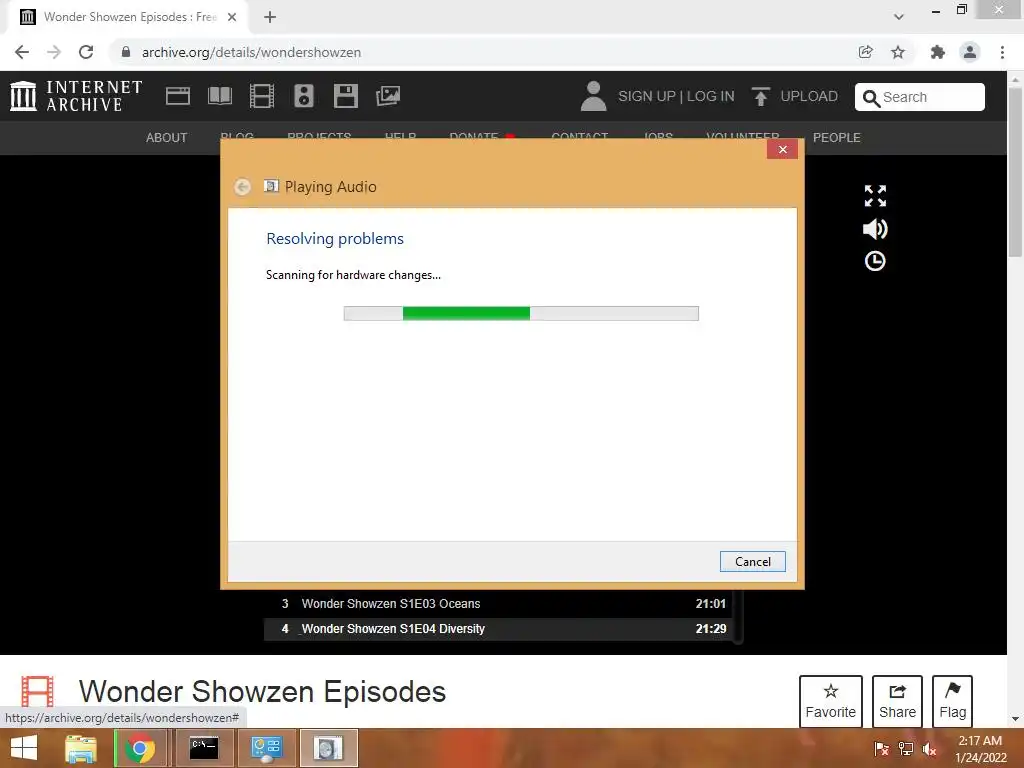1024x768 pixels.
Task: Open File Explorer from taskbar
Action: (80, 748)
